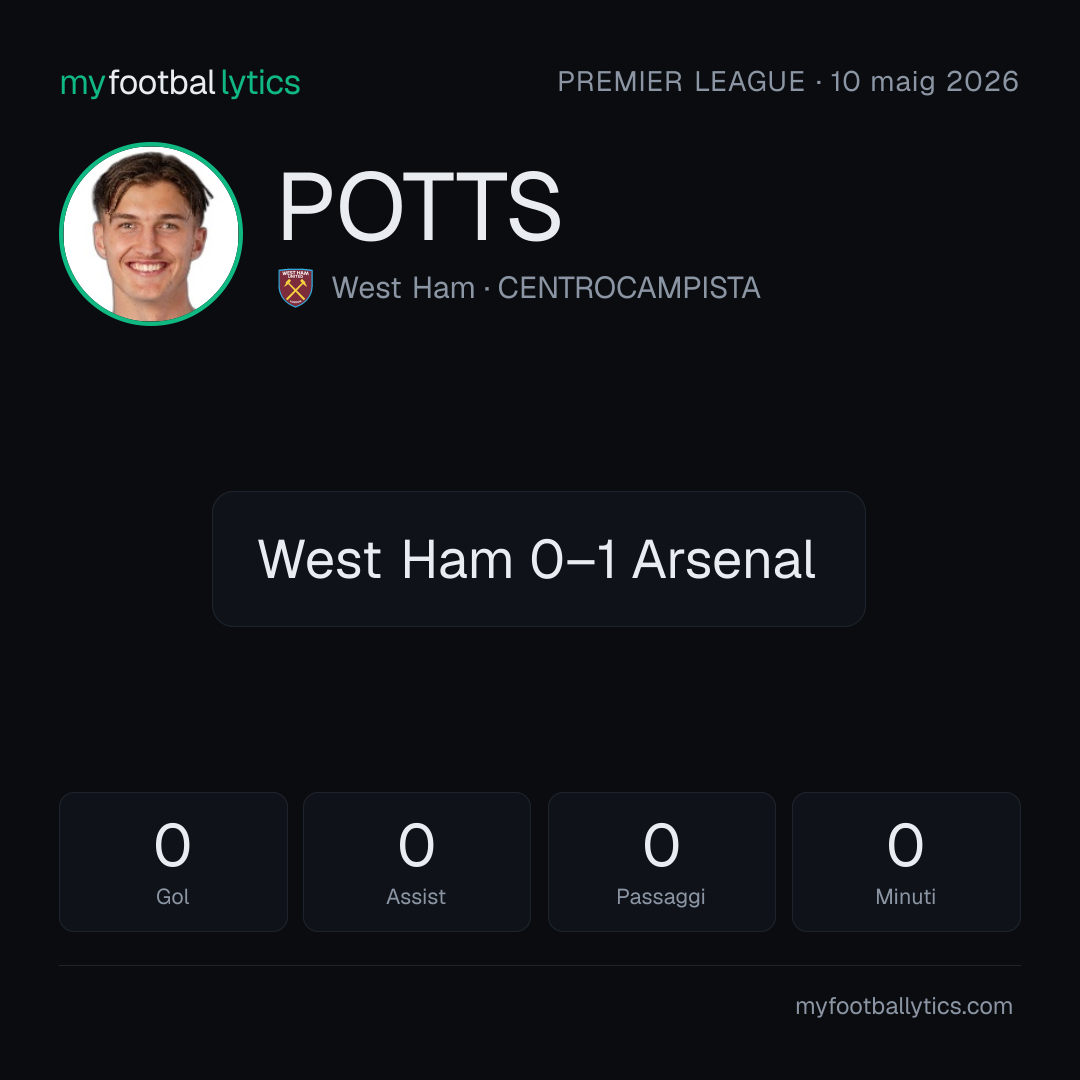This screenshot has height=1080, width=1080.
Task: Select the Gol stat card
Action: point(173,862)
